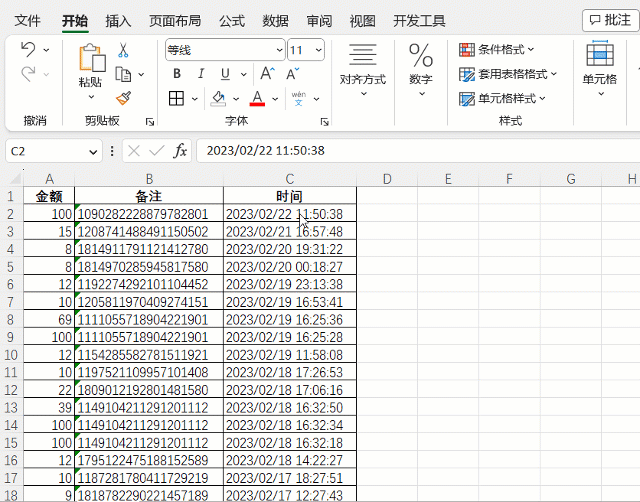Open font settings dialog launcher
This screenshot has height=502, width=640.
coord(324,122)
